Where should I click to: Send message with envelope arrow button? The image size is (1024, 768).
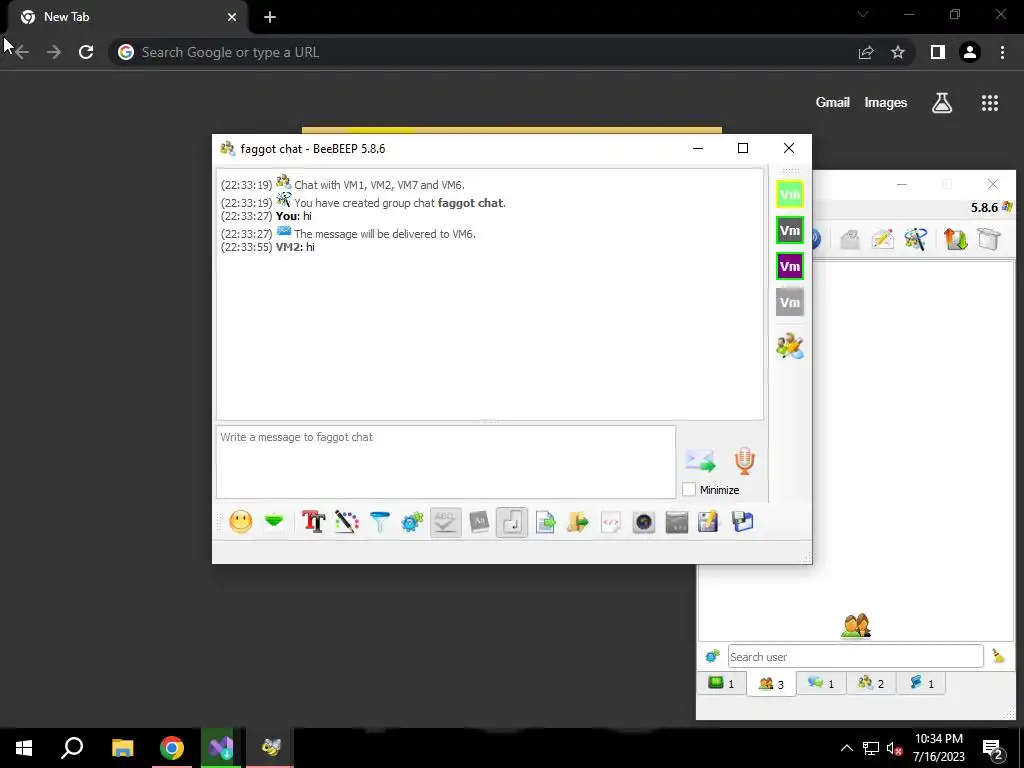pyautogui.click(x=700, y=460)
